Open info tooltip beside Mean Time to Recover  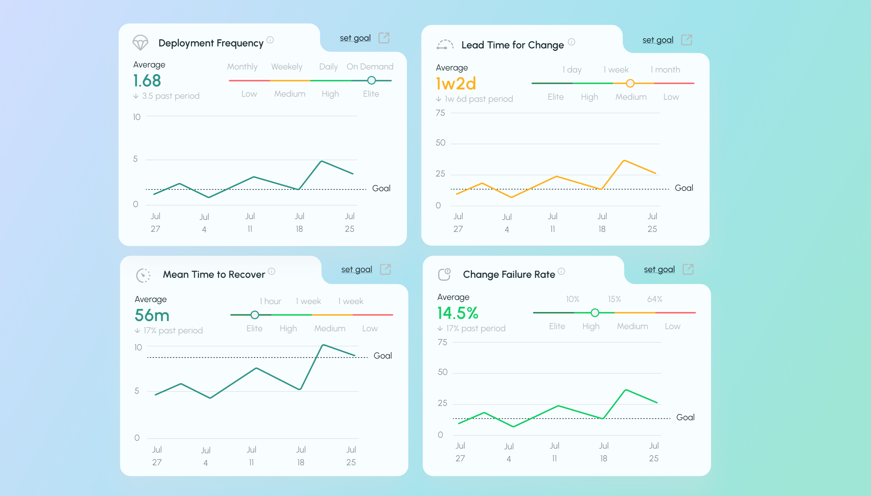click(272, 271)
